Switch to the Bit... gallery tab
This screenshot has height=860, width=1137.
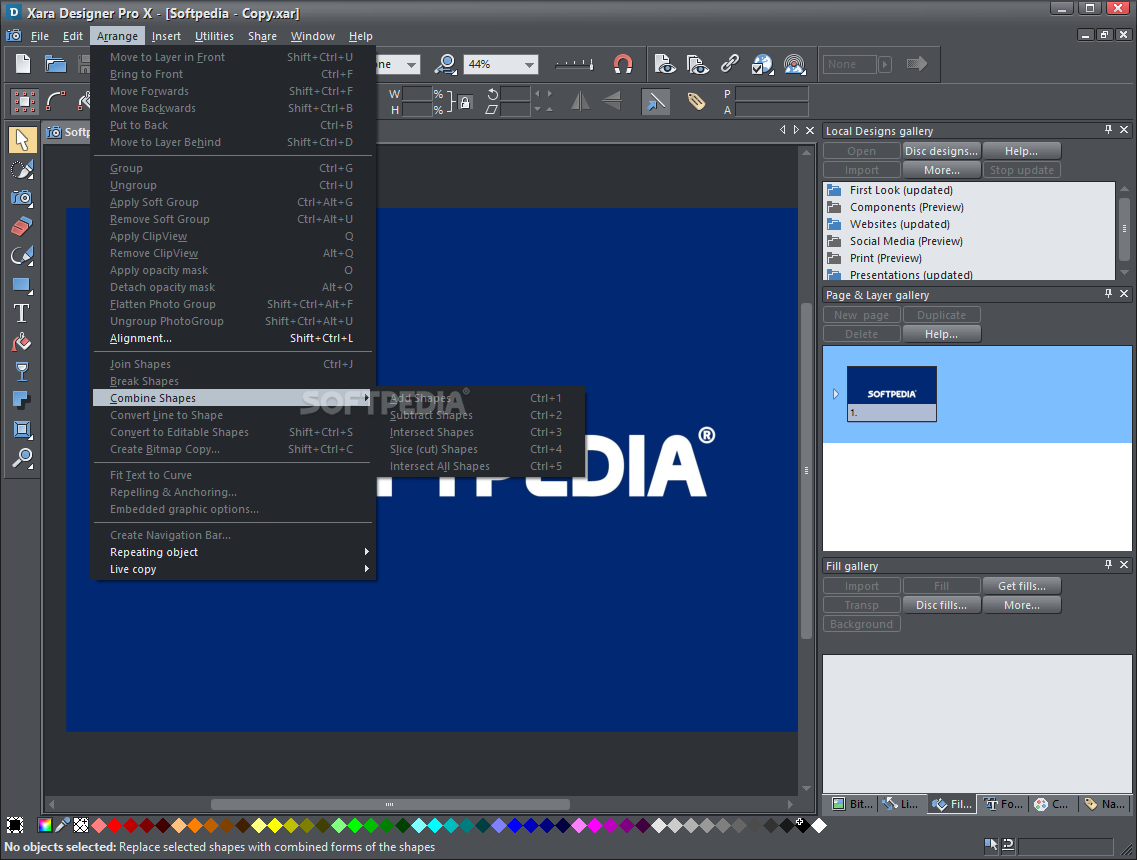click(853, 803)
